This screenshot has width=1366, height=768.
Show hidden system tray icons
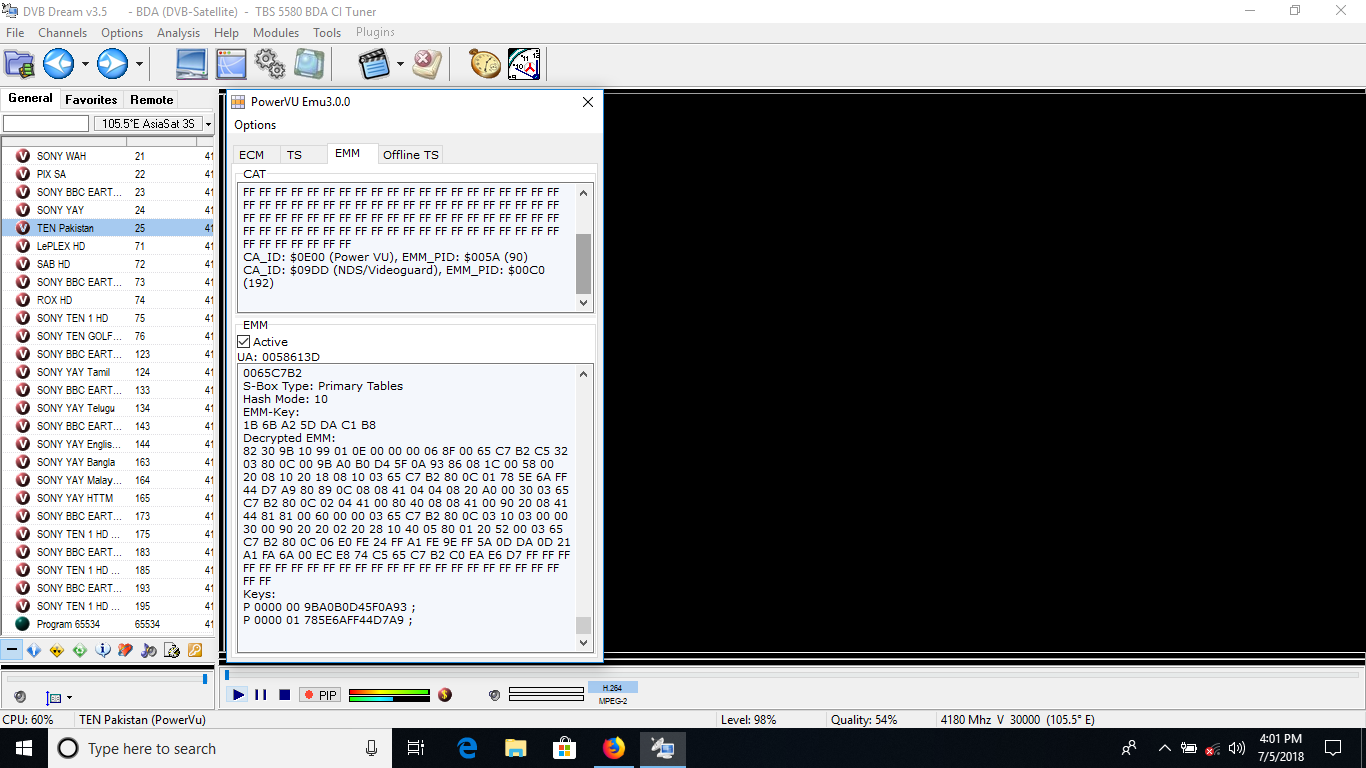tap(1164, 748)
